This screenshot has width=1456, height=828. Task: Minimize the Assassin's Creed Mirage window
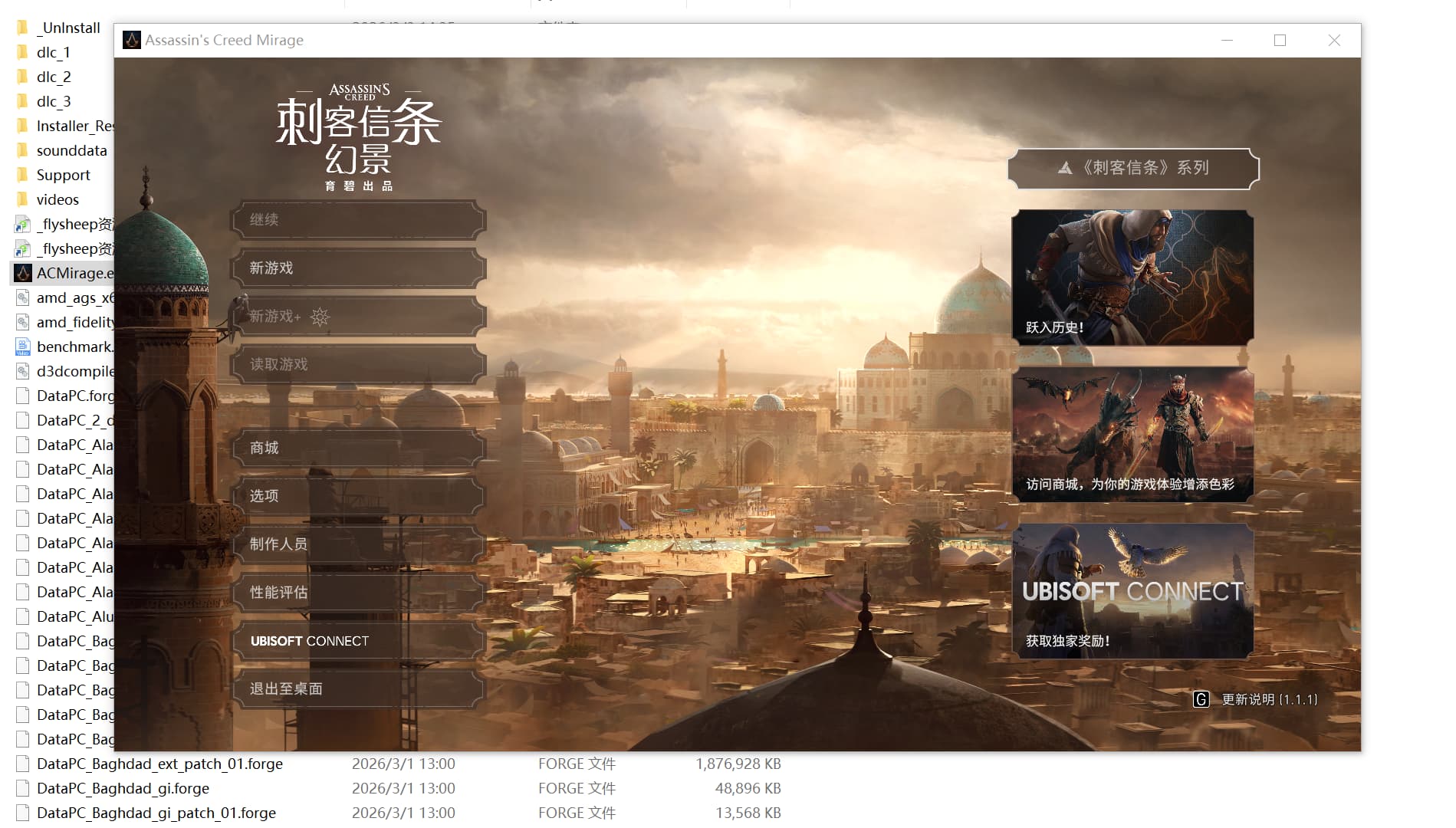(x=1227, y=40)
